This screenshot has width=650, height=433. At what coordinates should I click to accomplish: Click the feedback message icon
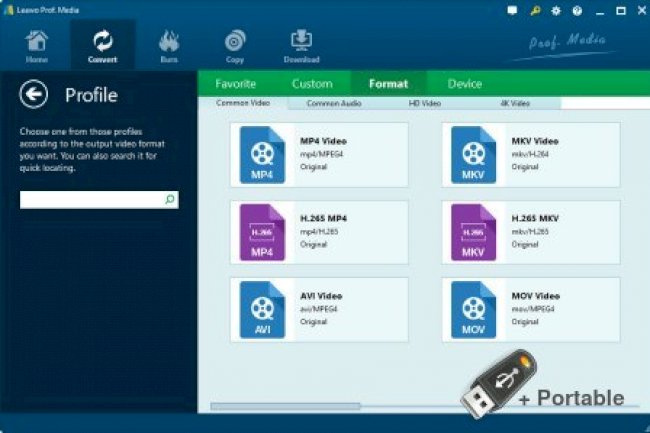click(513, 10)
